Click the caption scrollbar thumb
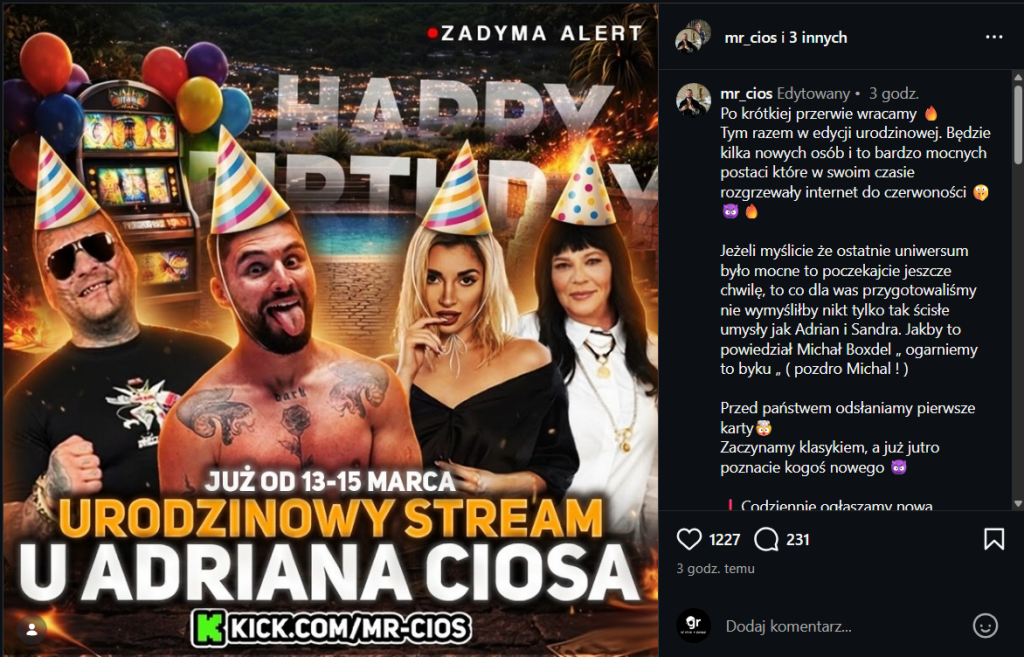This screenshot has width=1024, height=657. pyautogui.click(x=1018, y=124)
